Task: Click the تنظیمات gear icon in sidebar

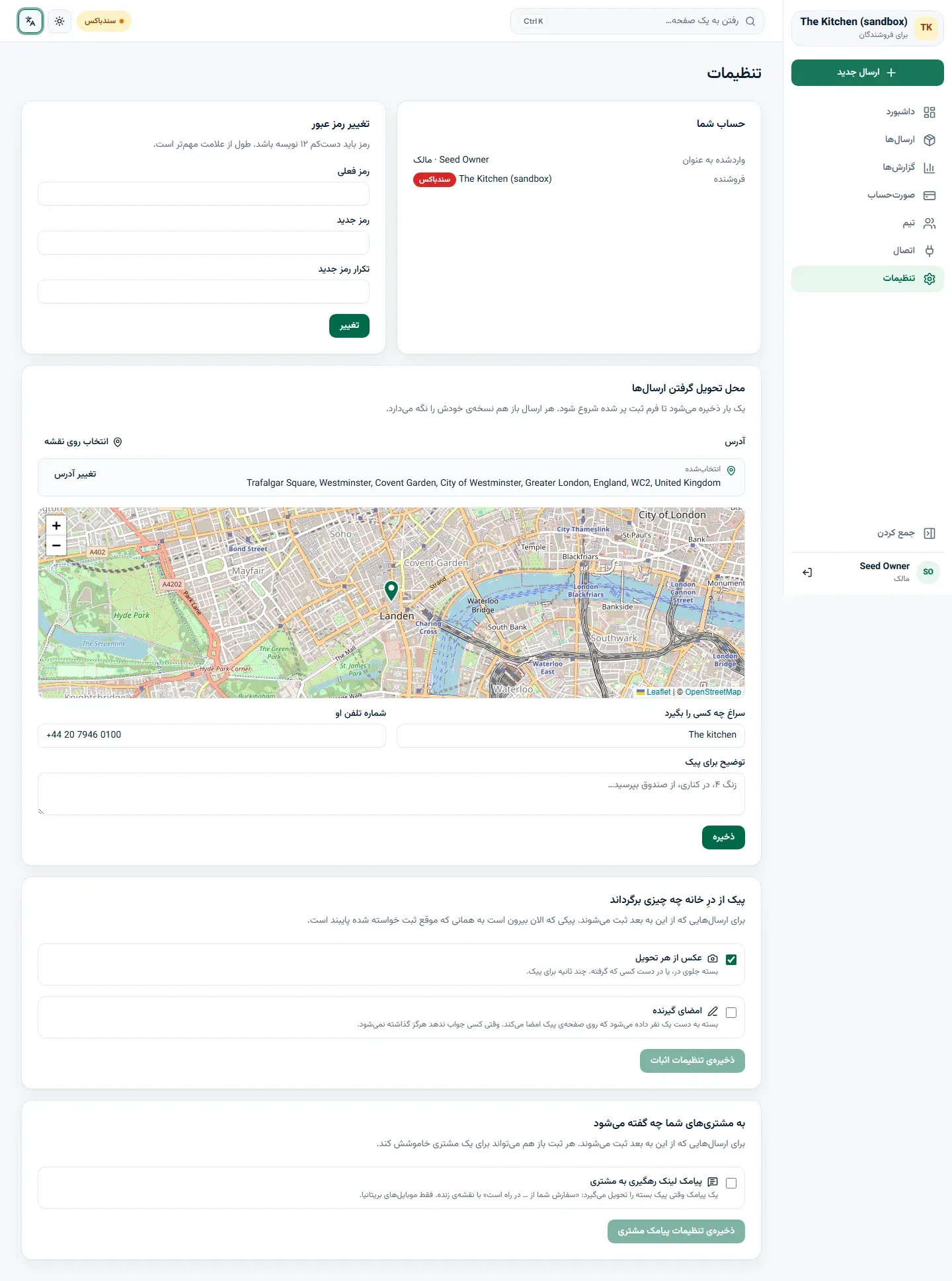Action: point(930,279)
